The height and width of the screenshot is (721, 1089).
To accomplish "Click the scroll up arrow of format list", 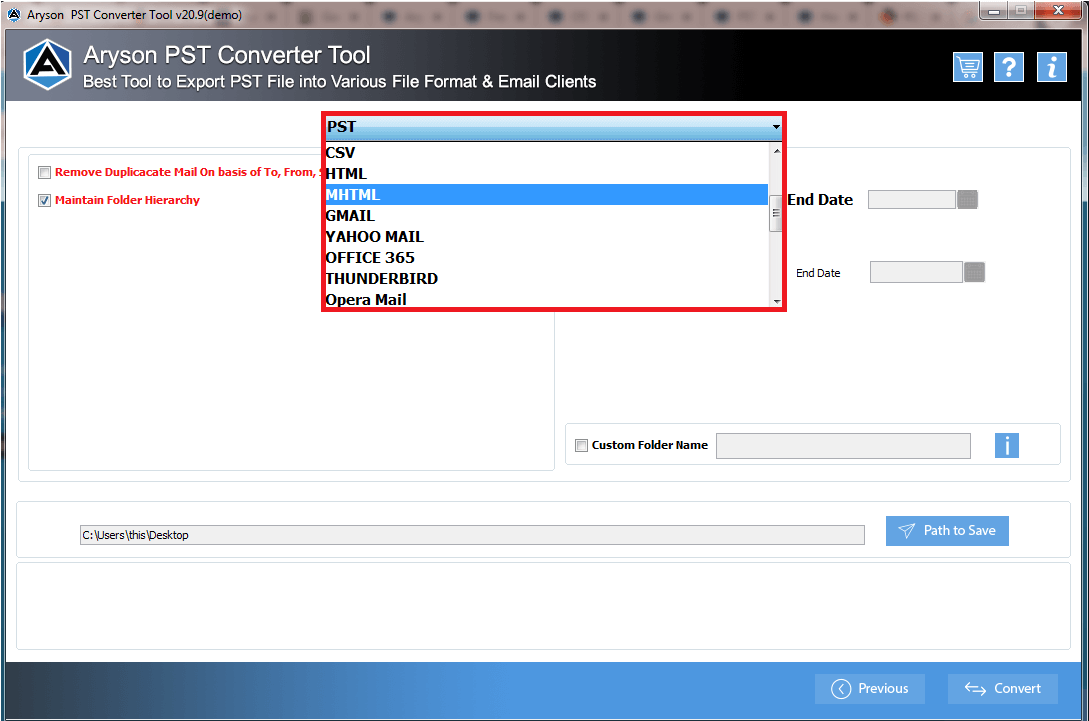I will pyautogui.click(x=776, y=151).
